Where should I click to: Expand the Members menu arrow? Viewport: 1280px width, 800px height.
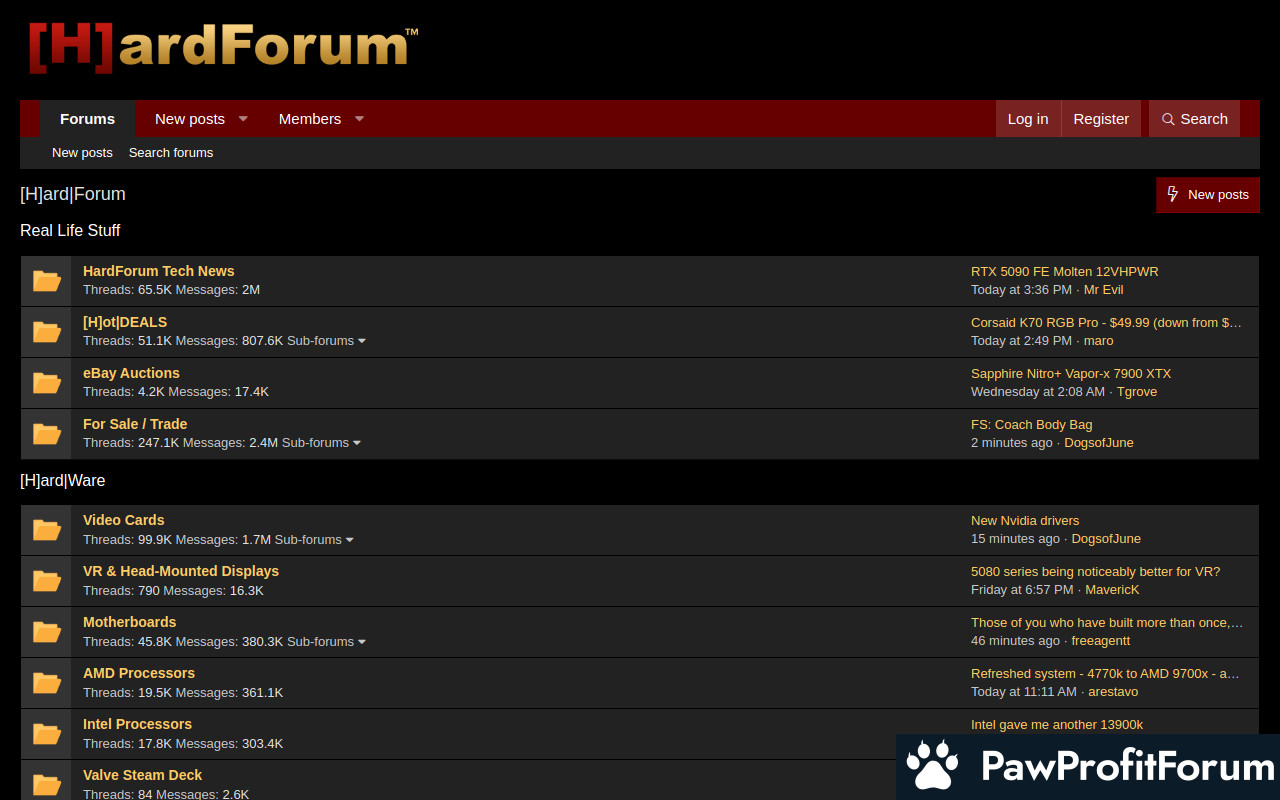point(359,119)
